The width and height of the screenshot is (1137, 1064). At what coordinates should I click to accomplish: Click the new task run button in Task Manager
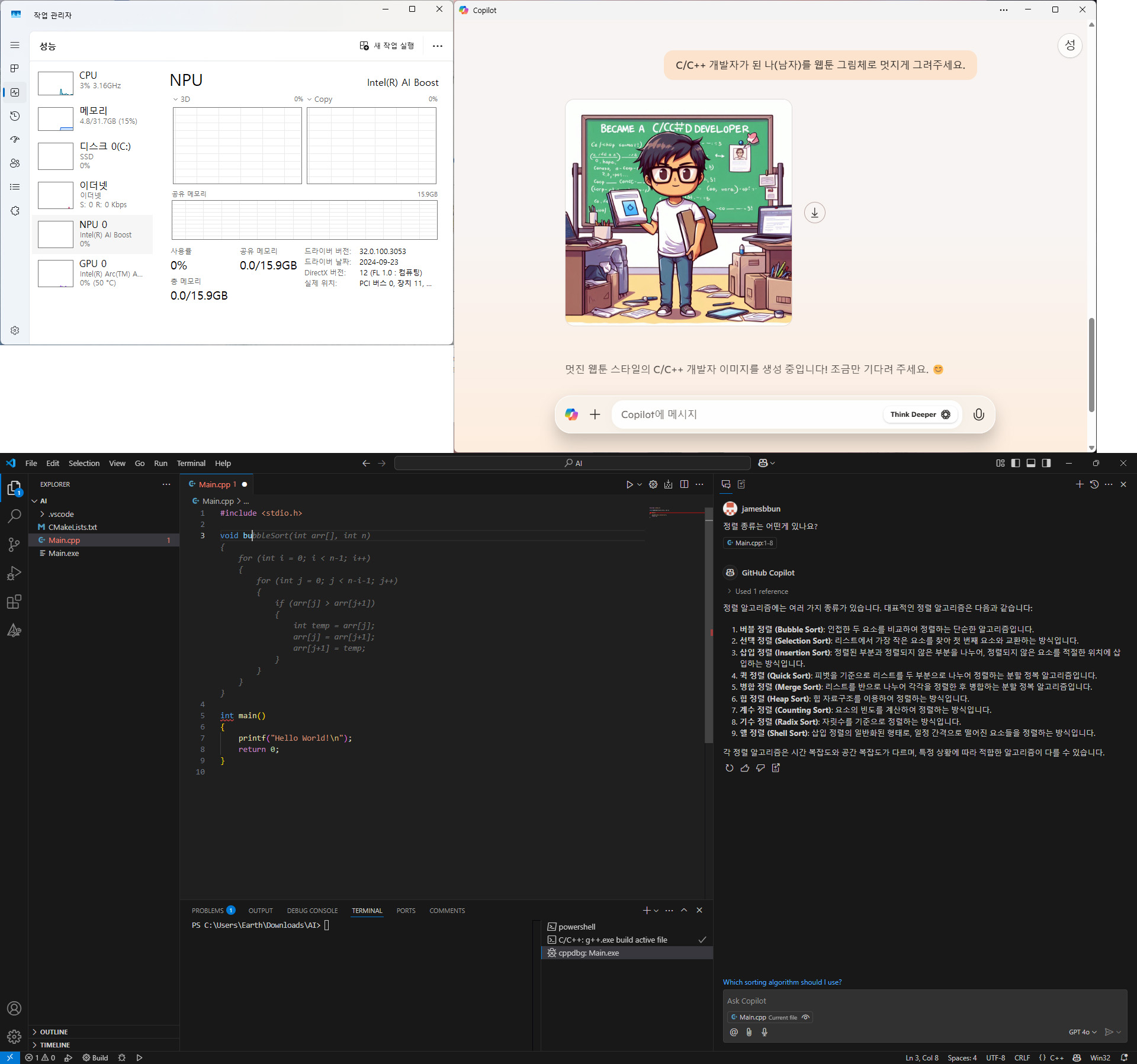387,46
